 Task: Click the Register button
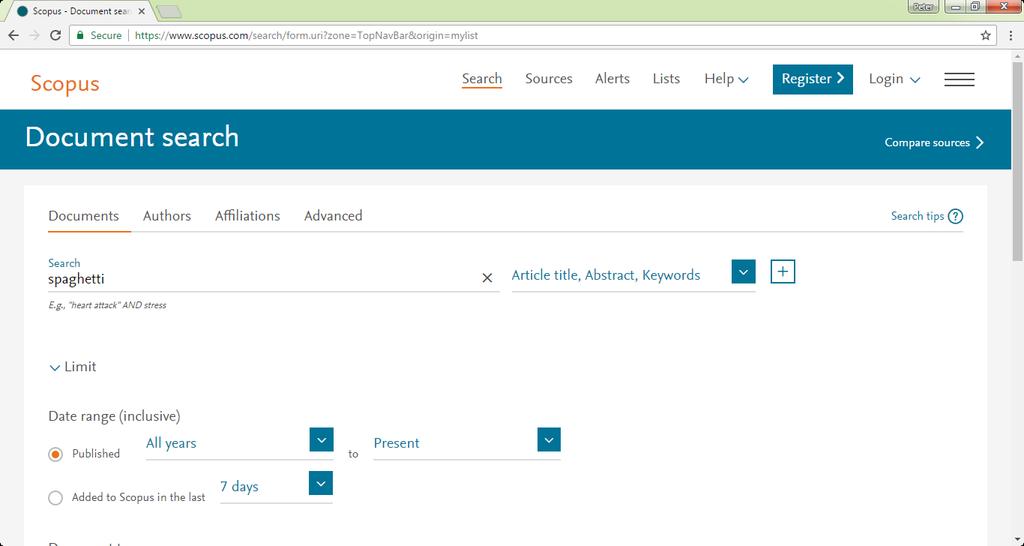pyautogui.click(x=812, y=79)
